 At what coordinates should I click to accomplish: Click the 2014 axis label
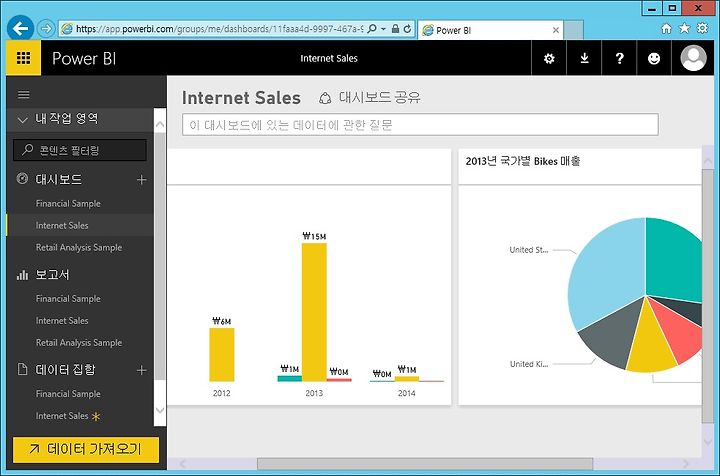tap(406, 393)
